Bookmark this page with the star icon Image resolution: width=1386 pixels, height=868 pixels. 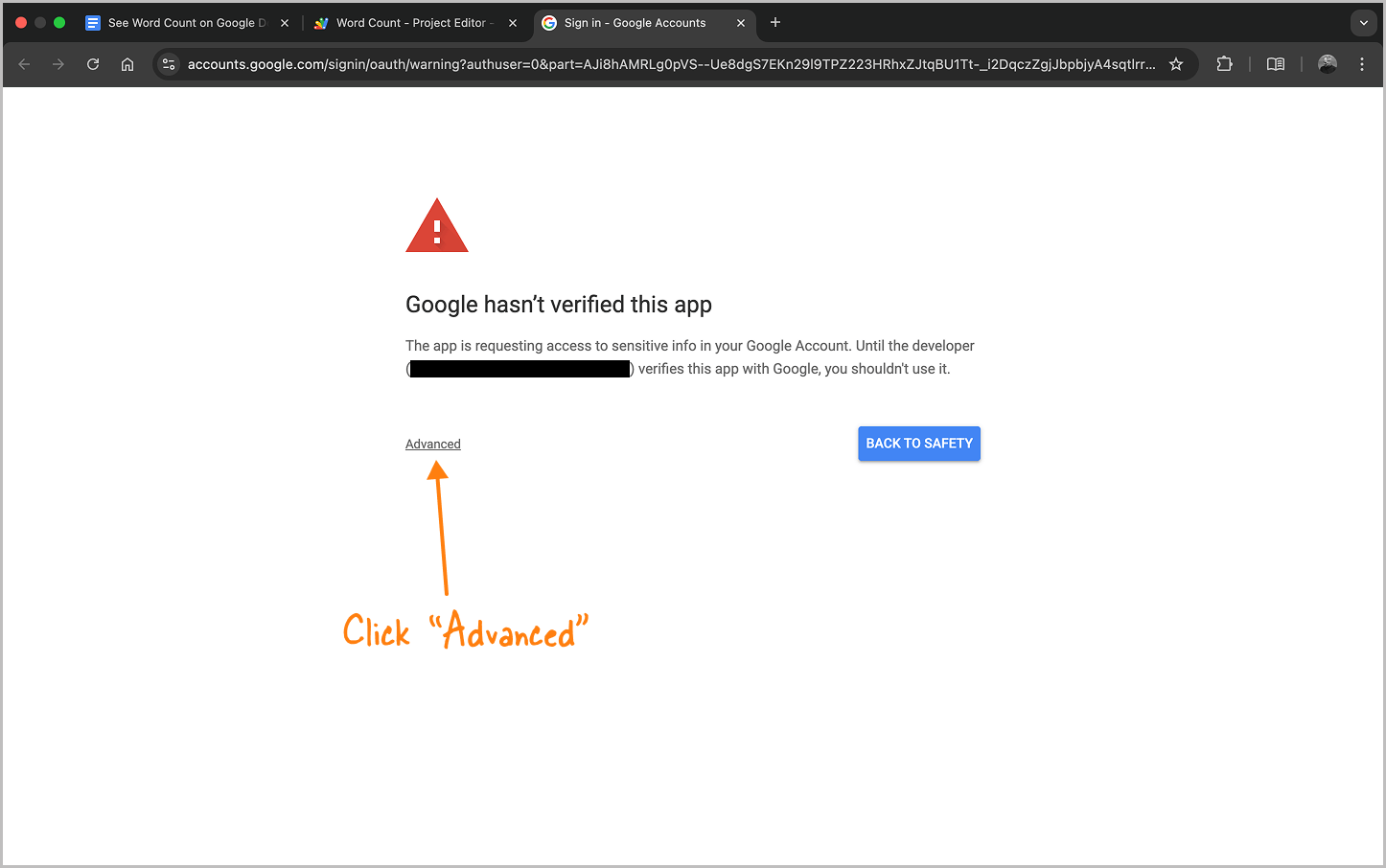pyautogui.click(x=1176, y=64)
